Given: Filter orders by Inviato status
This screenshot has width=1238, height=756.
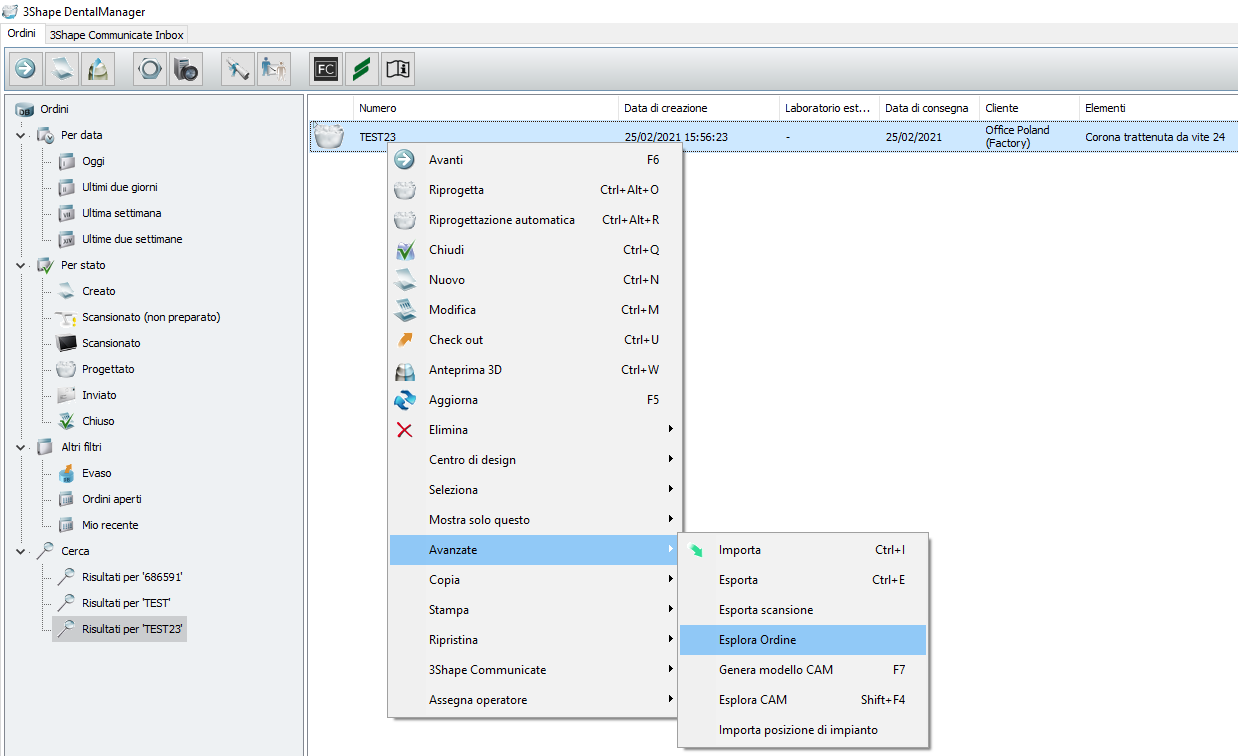Looking at the screenshot, I should [x=99, y=395].
